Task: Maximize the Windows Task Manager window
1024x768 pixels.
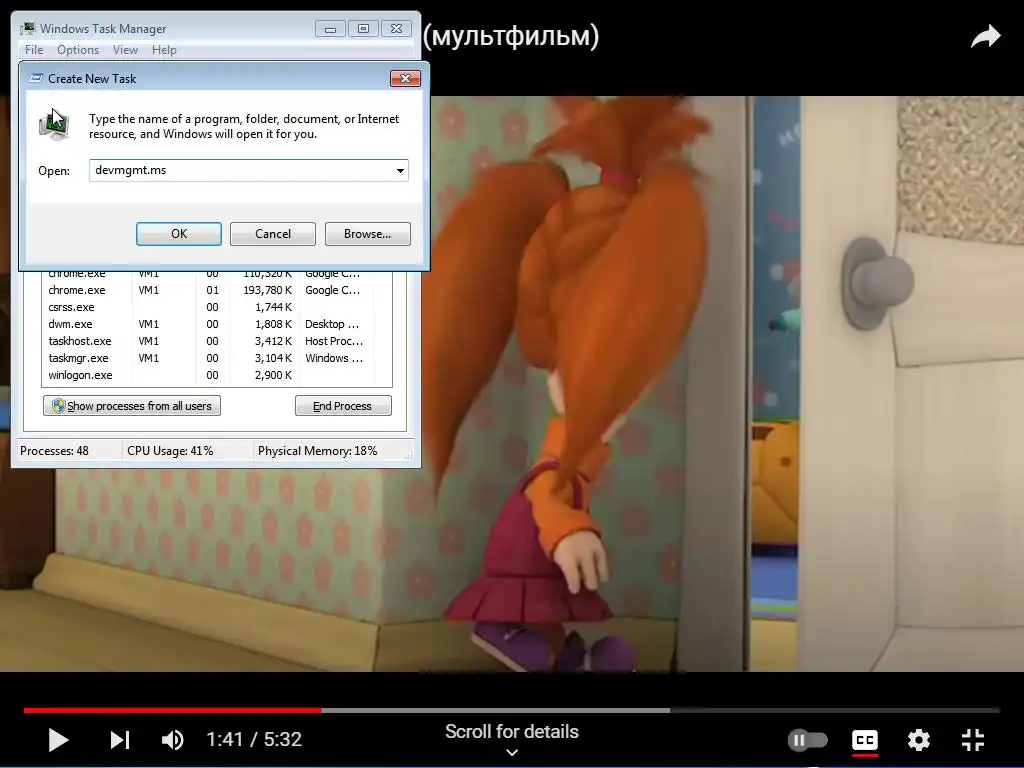Action: pos(363,29)
